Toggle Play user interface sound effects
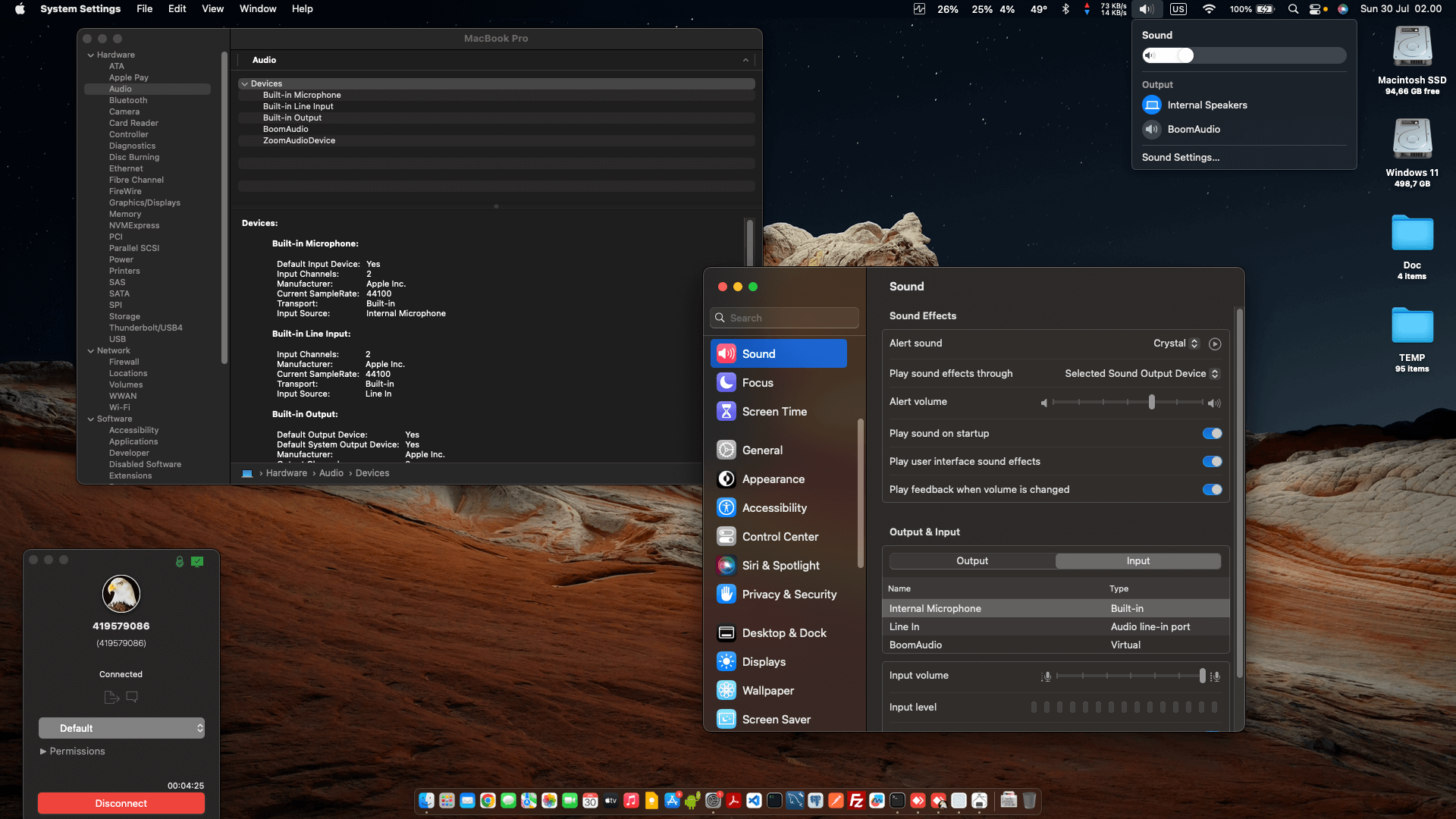Screen dimensions: 1456x819 (1212, 462)
